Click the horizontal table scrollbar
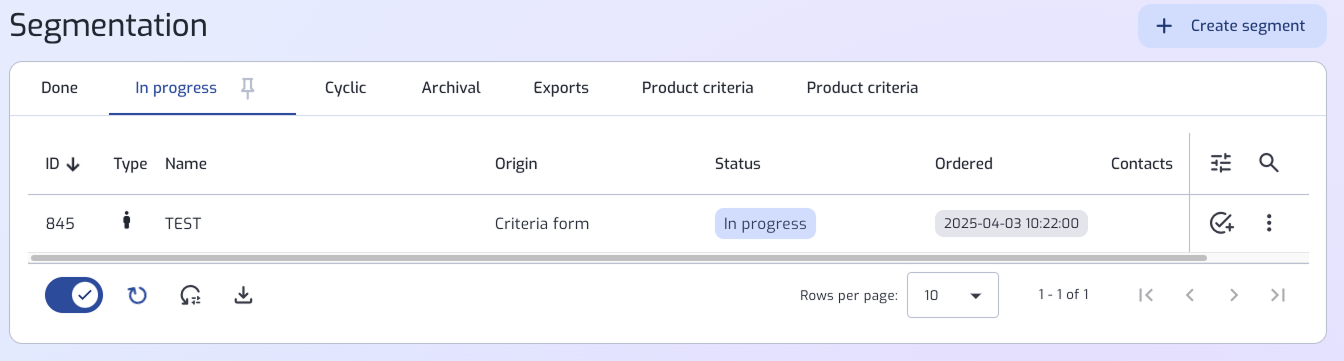The width and height of the screenshot is (1344, 361). tap(619, 258)
